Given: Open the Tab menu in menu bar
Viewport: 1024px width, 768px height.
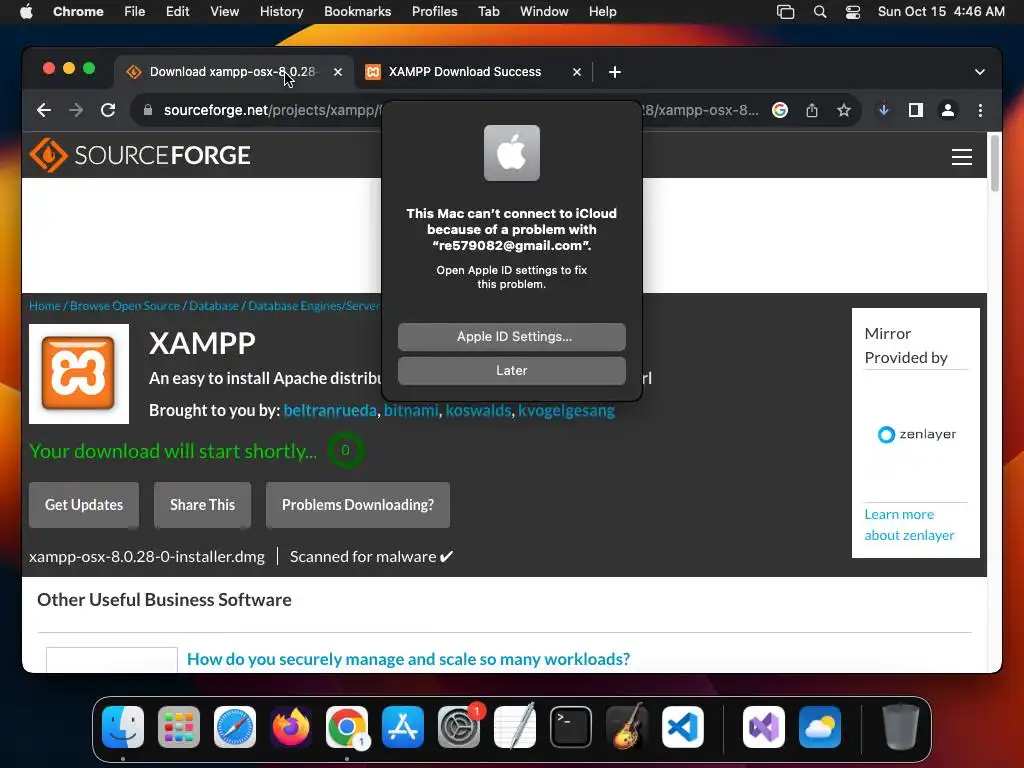Looking at the screenshot, I should pos(488,12).
